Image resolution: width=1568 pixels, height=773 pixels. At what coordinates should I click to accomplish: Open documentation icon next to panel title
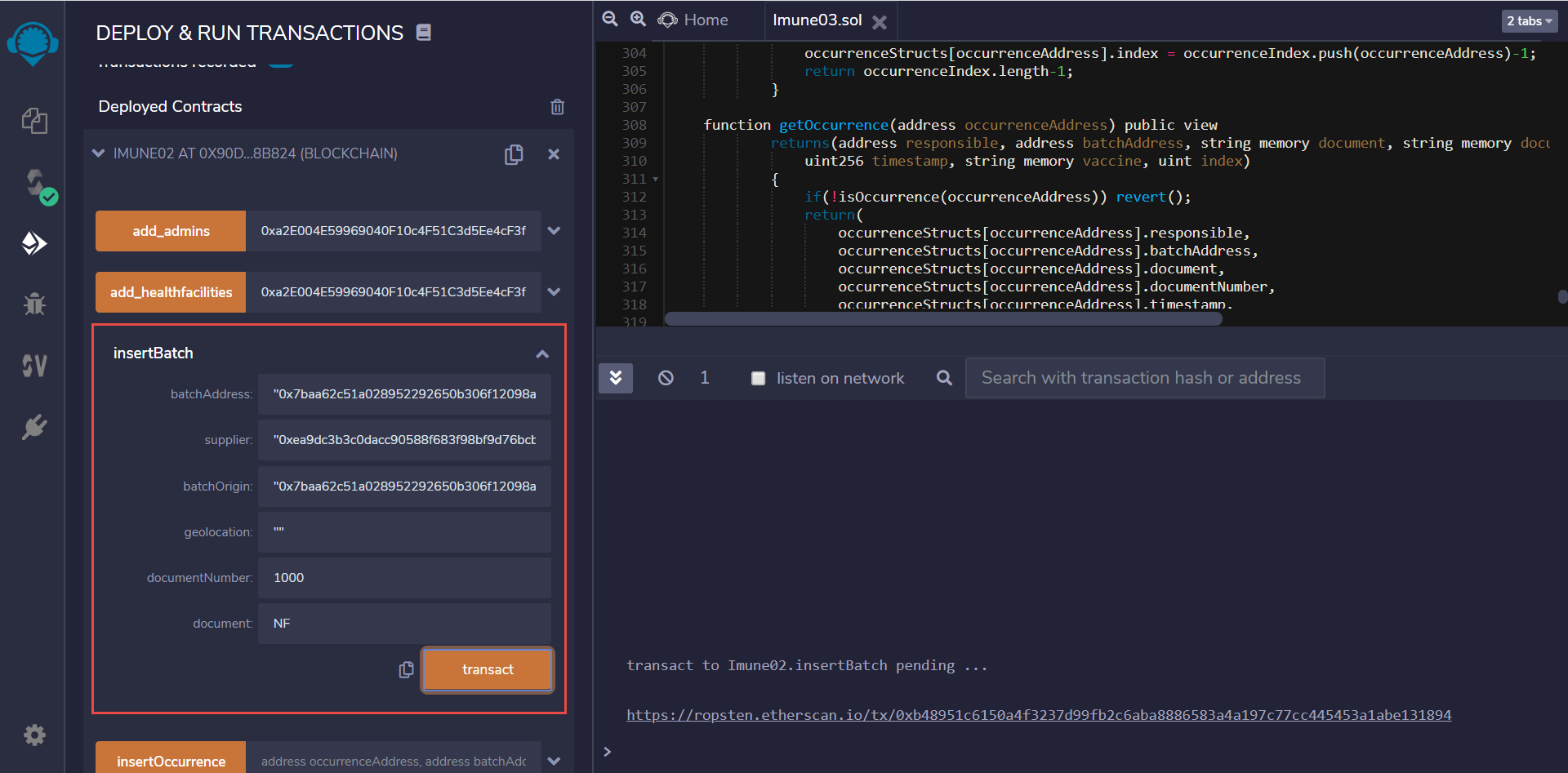click(423, 33)
